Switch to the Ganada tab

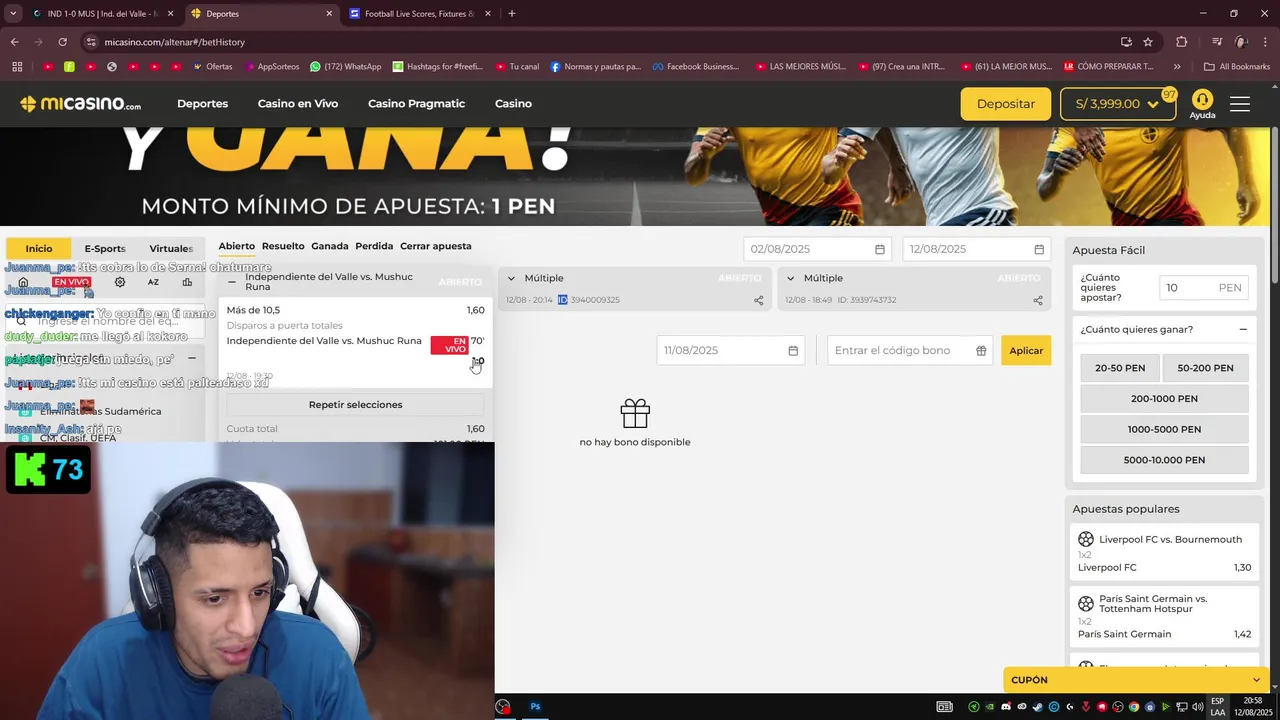[x=330, y=246]
